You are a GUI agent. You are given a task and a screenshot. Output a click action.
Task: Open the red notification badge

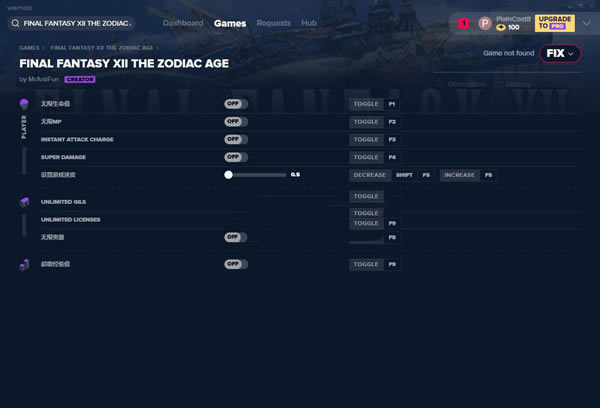coord(464,23)
